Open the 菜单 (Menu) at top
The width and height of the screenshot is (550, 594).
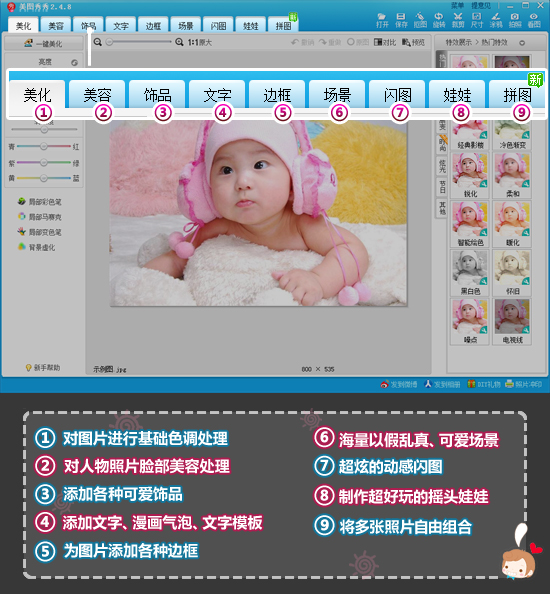tap(458, 5)
